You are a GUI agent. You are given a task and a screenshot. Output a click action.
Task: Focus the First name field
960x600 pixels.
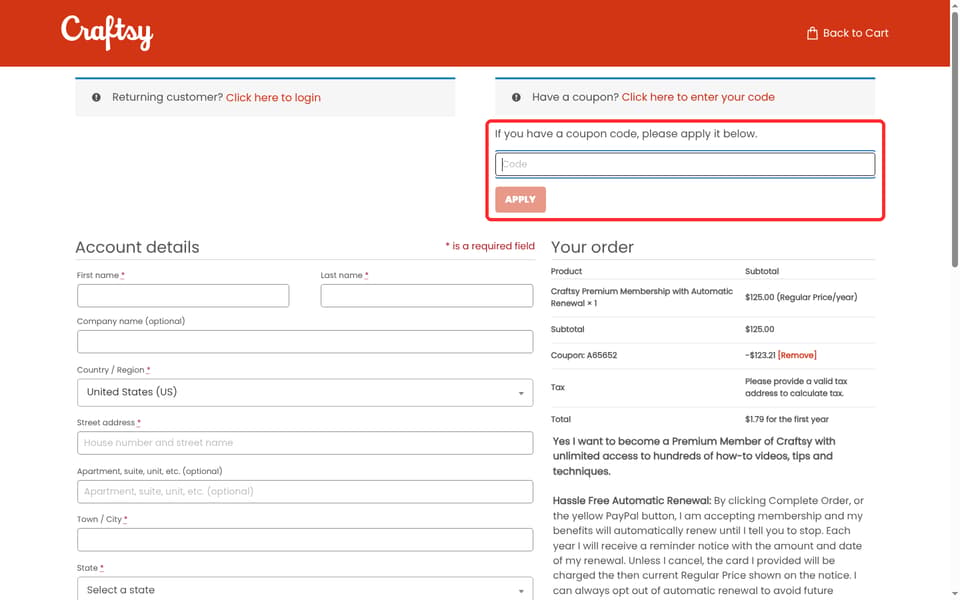[183, 296]
